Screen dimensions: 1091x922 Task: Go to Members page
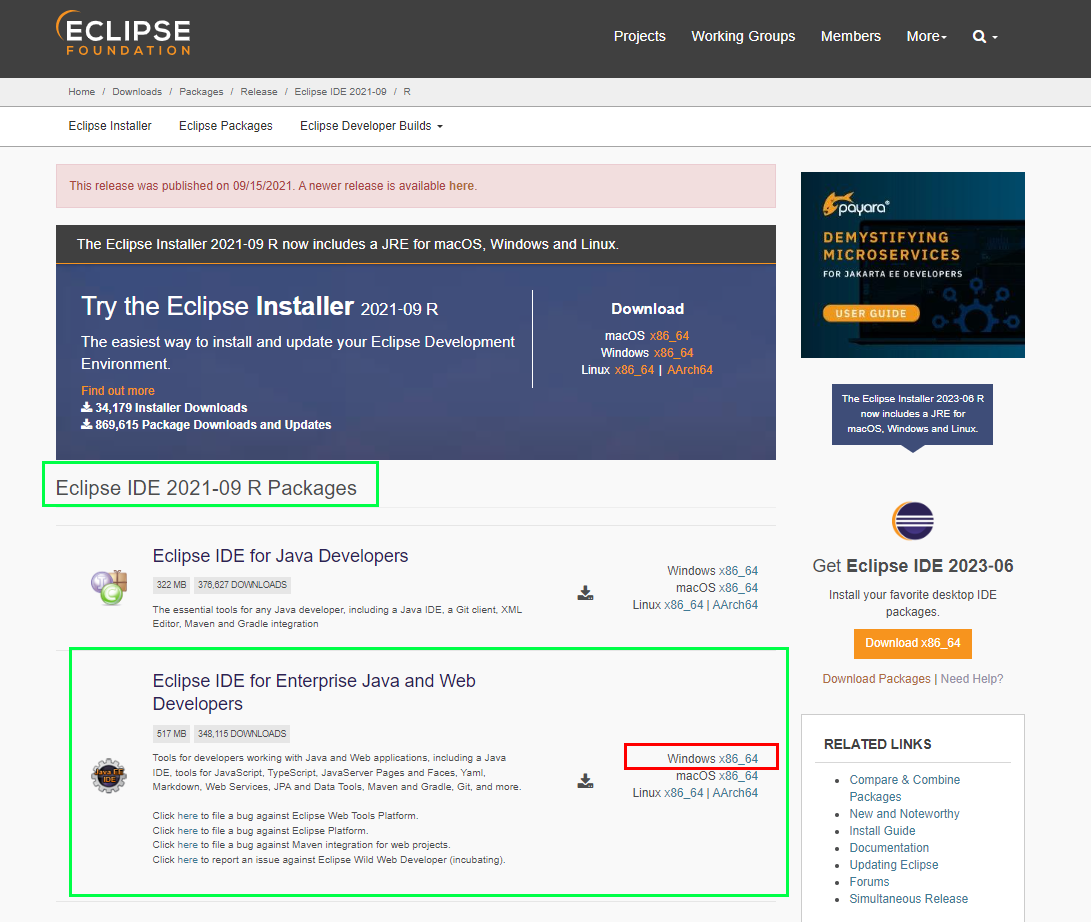click(850, 36)
